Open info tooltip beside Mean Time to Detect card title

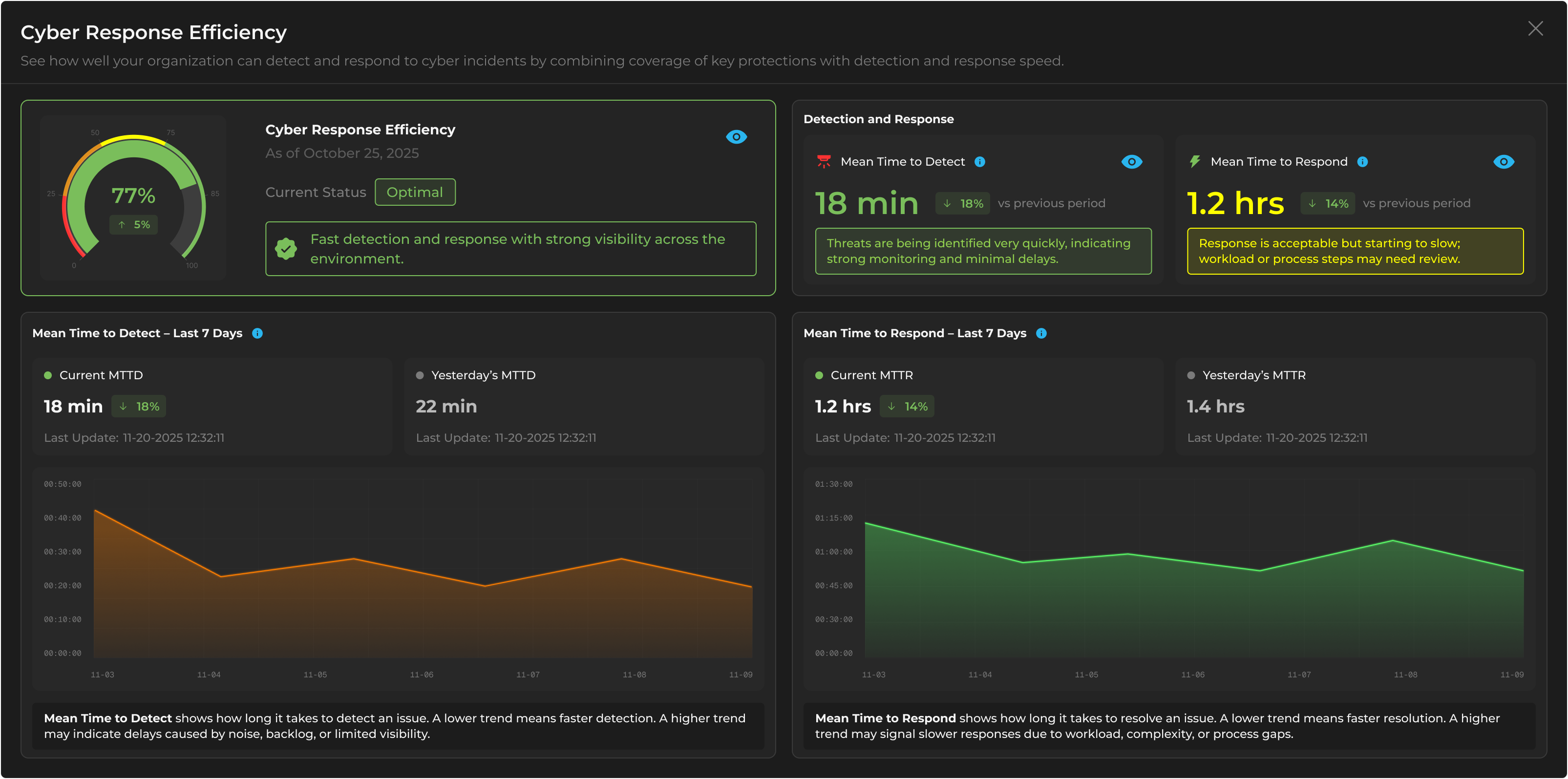(x=980, y=162)
